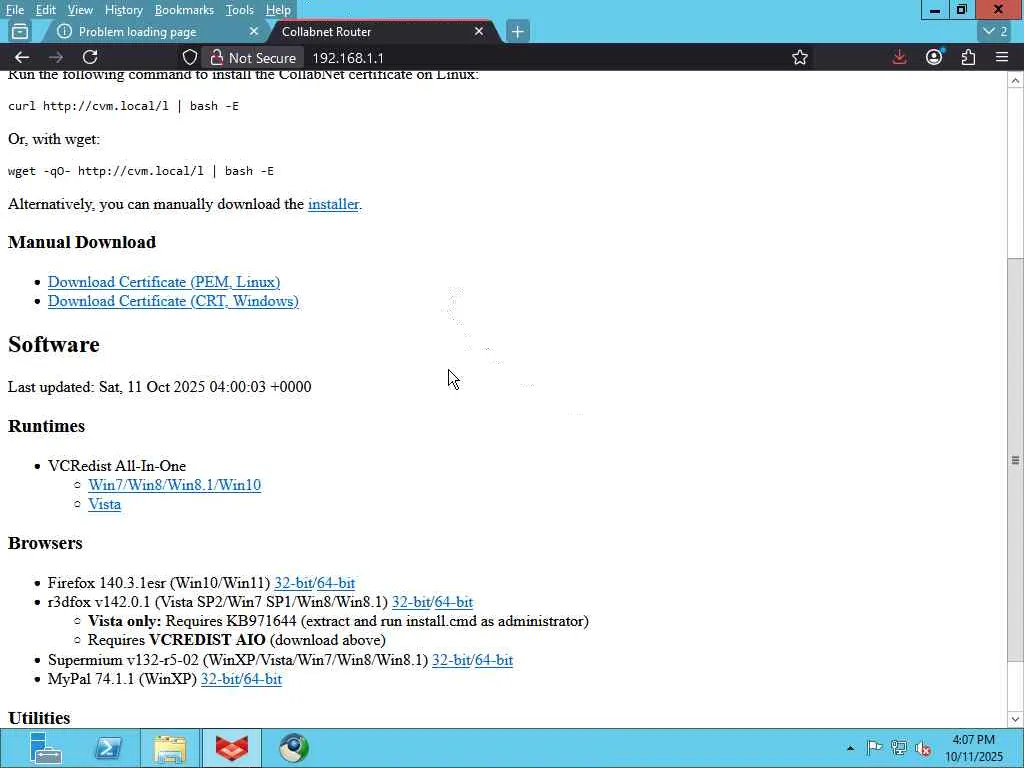Viewport: 1024px width, 768px height.
Task: Download MyPal 74.1.1 64-bit
Action: [x=263, y=679]
